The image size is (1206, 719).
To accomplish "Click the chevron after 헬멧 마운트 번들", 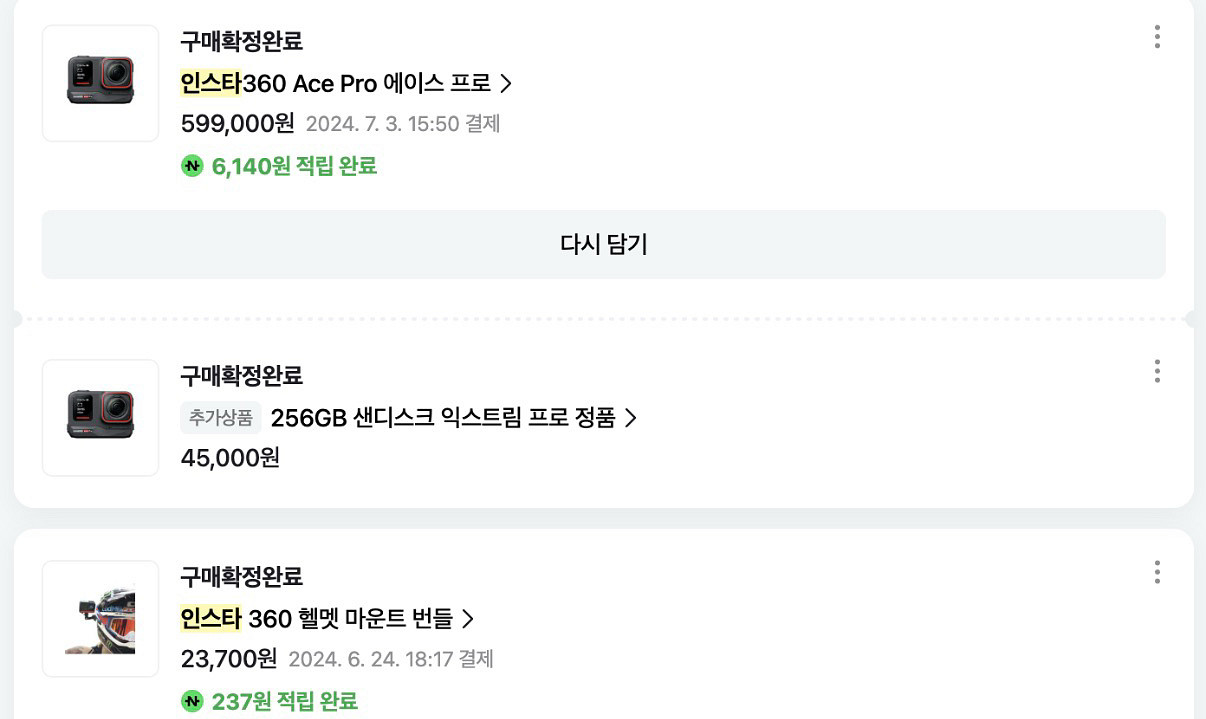I will click(467, 619).
